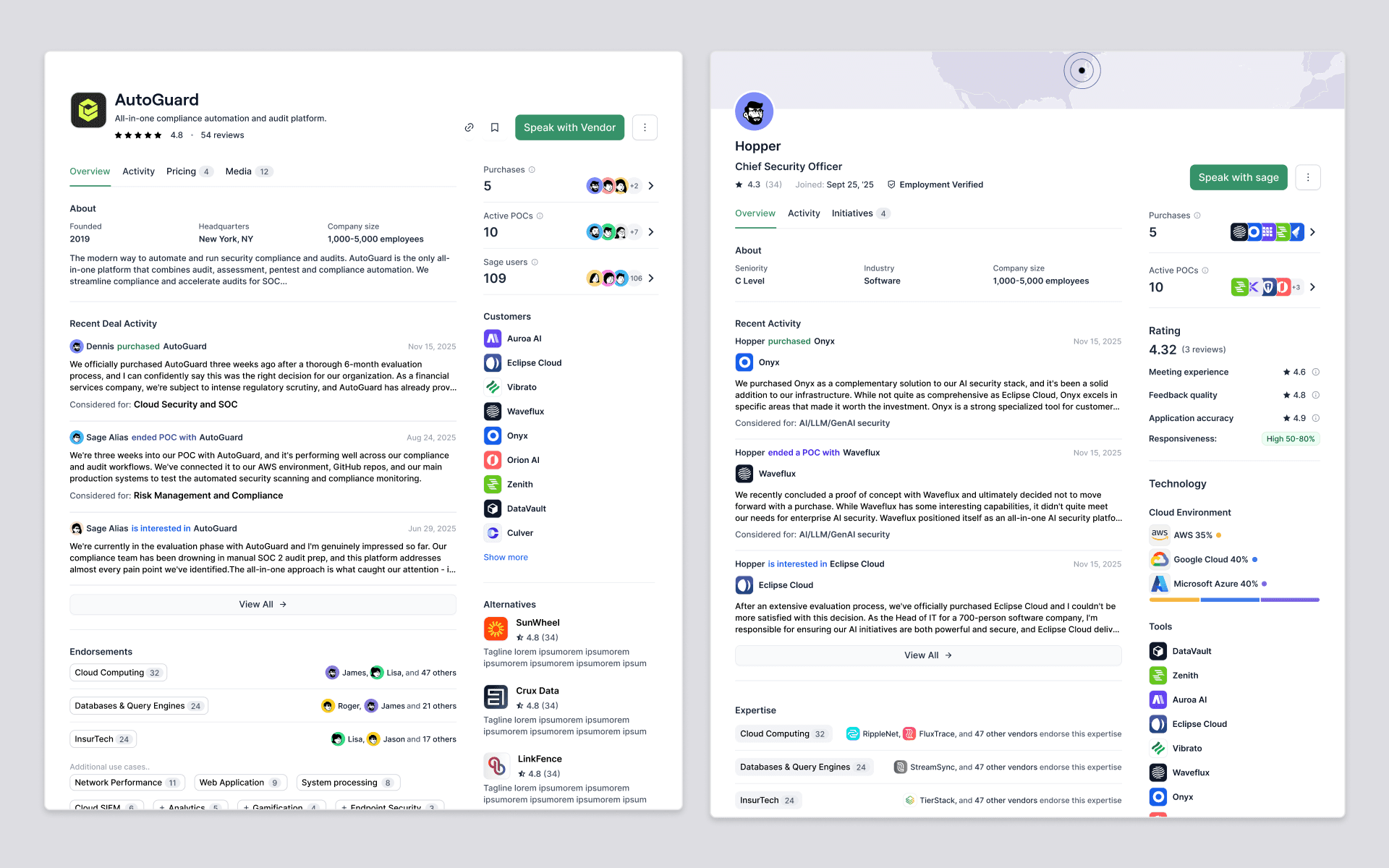
Task: Expand the Sage users chevron
Action: 651,278
